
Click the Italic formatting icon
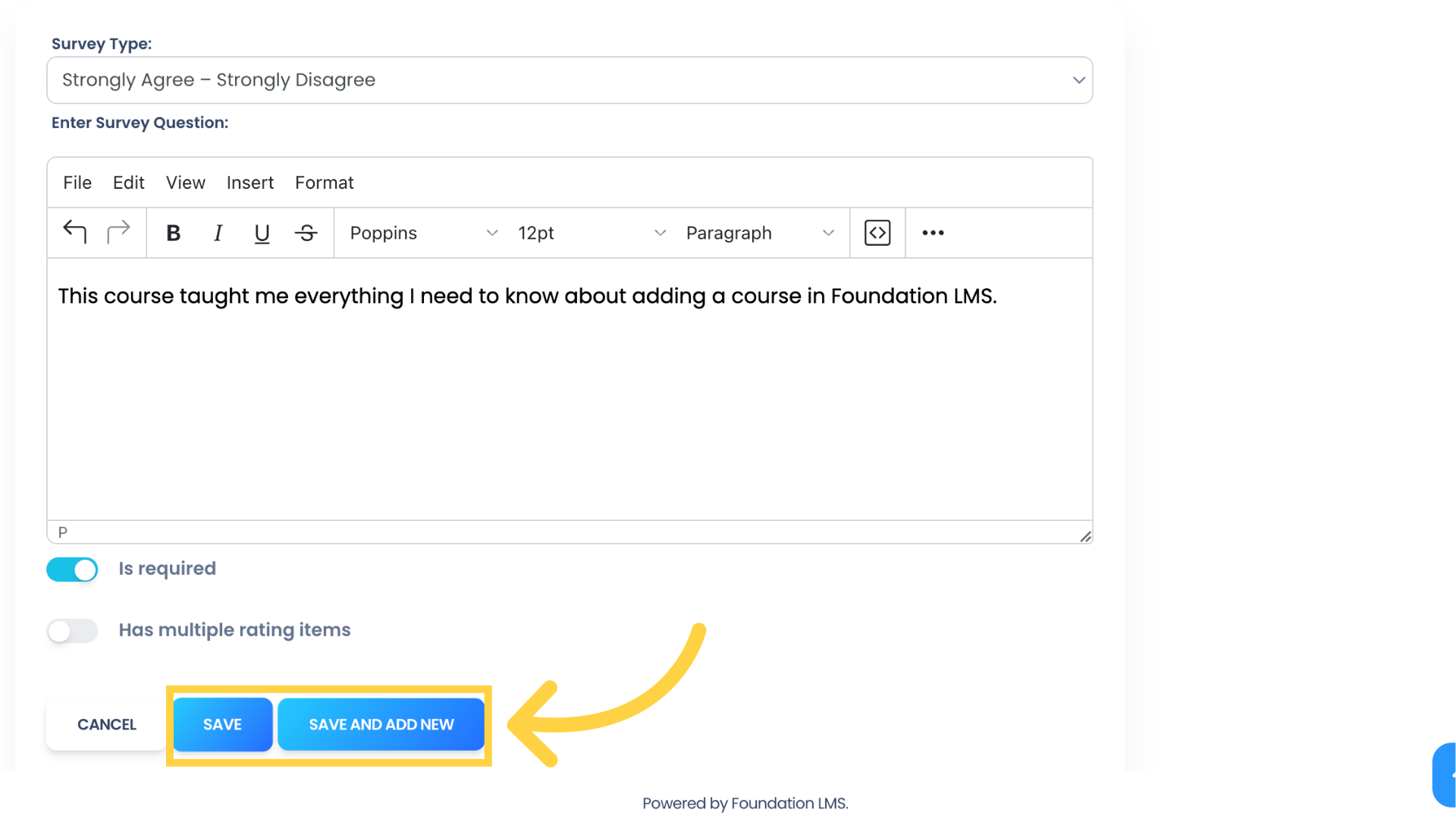tap(219, 232)
